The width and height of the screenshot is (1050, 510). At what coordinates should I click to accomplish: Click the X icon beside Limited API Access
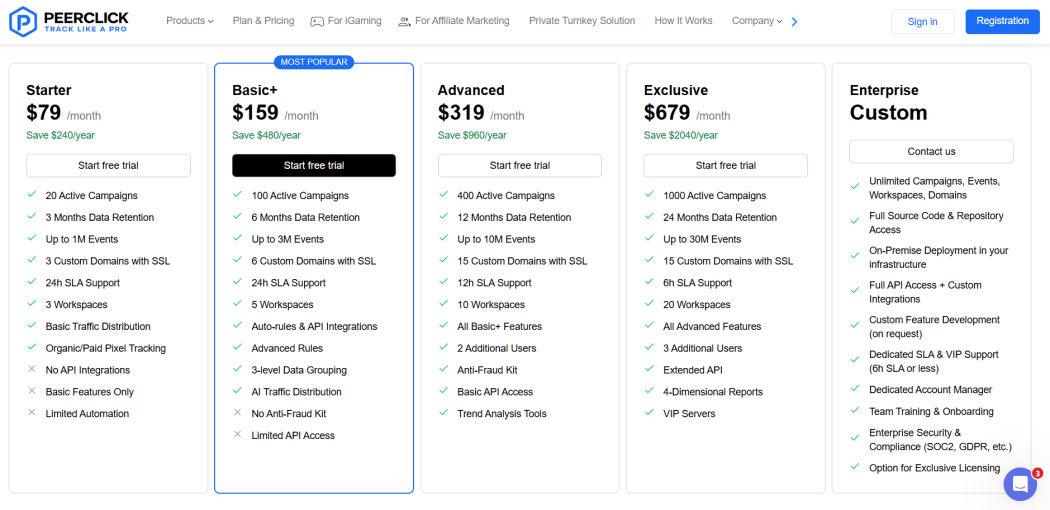click(x=237, y=434)
